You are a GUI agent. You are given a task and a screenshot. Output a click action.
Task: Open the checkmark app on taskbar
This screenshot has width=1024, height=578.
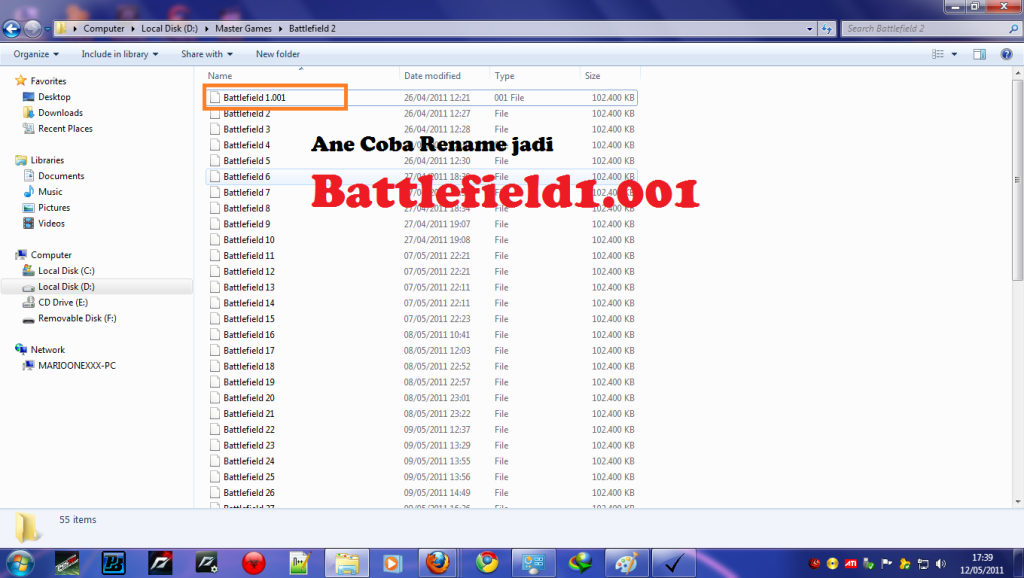click(674, 563)
